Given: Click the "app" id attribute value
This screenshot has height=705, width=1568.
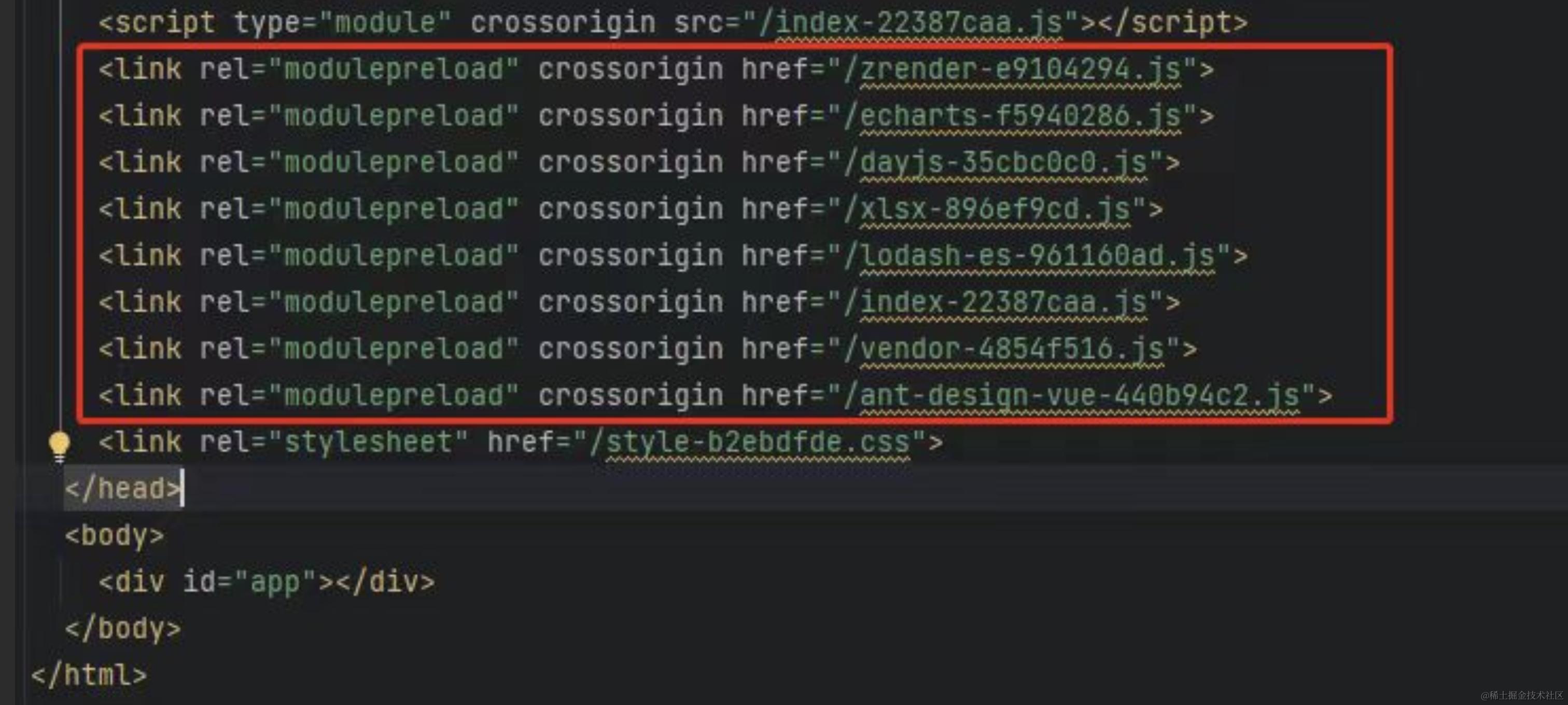Looking at the screenshot, I should click(x=274, y=582).
